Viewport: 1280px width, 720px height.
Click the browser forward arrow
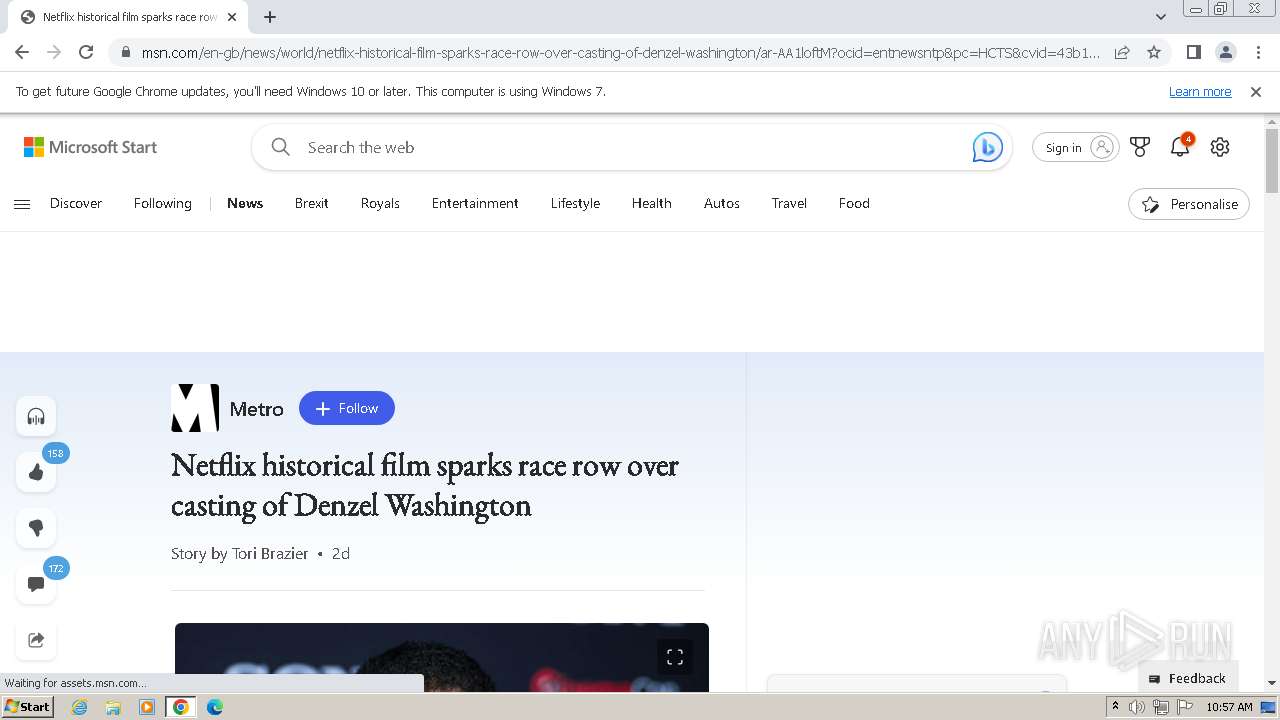[x=54, y=52]
